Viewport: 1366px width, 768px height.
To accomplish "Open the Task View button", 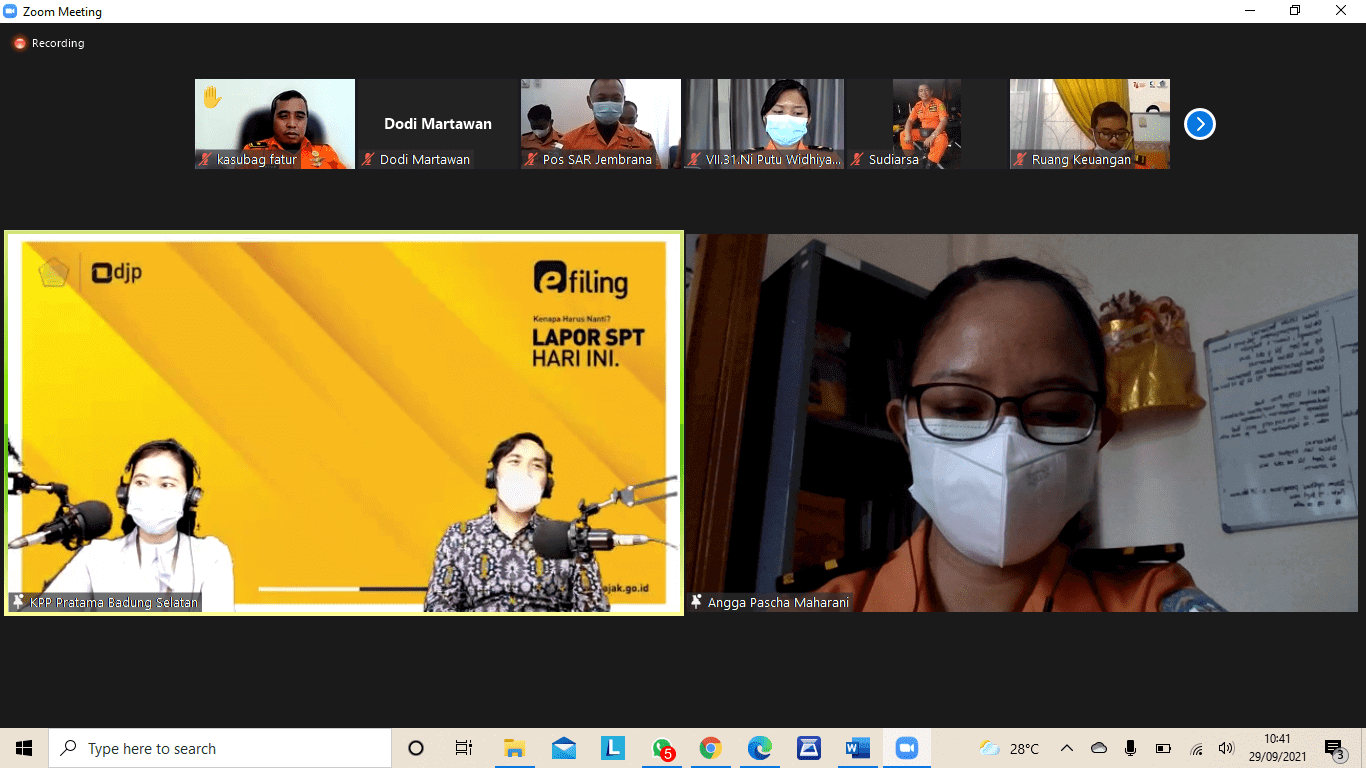I will coord(464,748).
